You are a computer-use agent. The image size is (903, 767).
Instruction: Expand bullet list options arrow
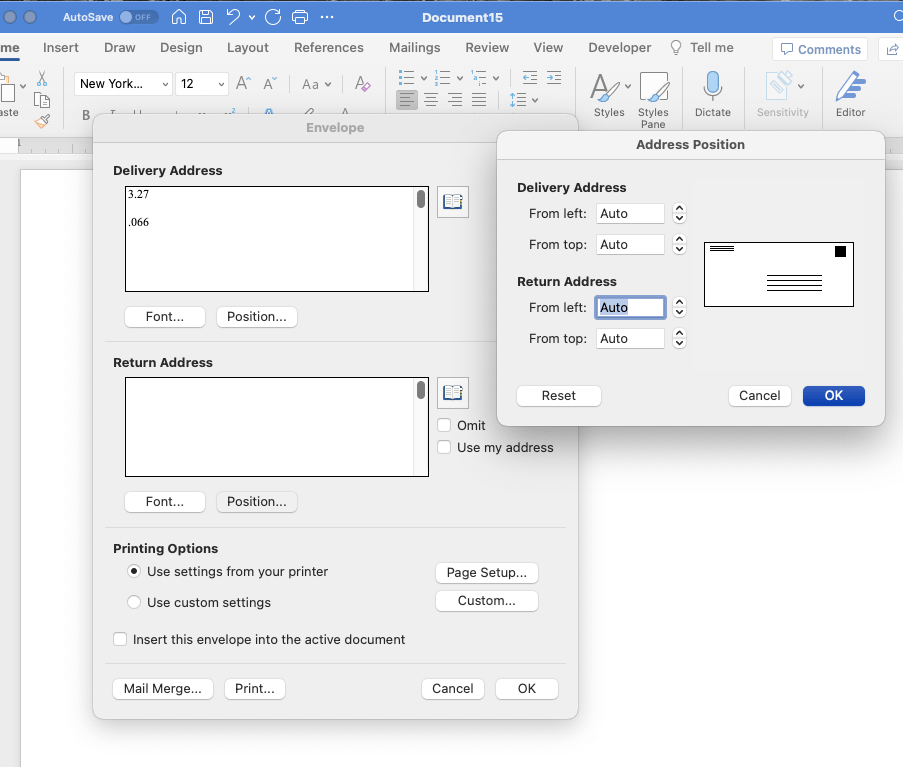424,78
